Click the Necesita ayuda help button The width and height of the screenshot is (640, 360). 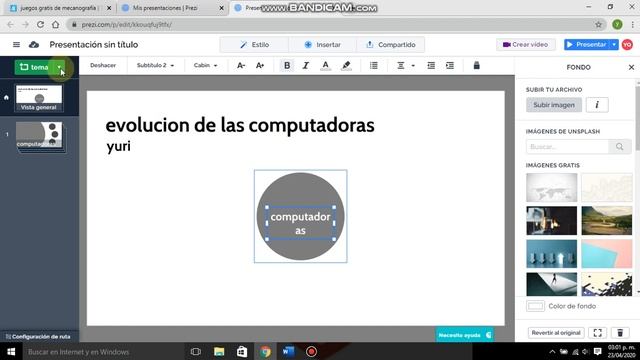click(464, 335)
